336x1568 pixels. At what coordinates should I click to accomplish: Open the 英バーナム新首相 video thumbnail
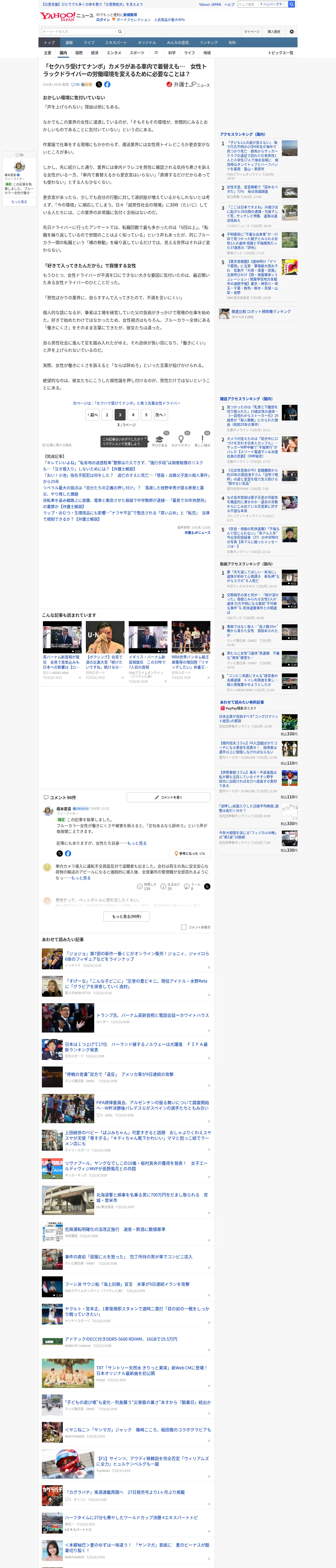tap(62, 637)
